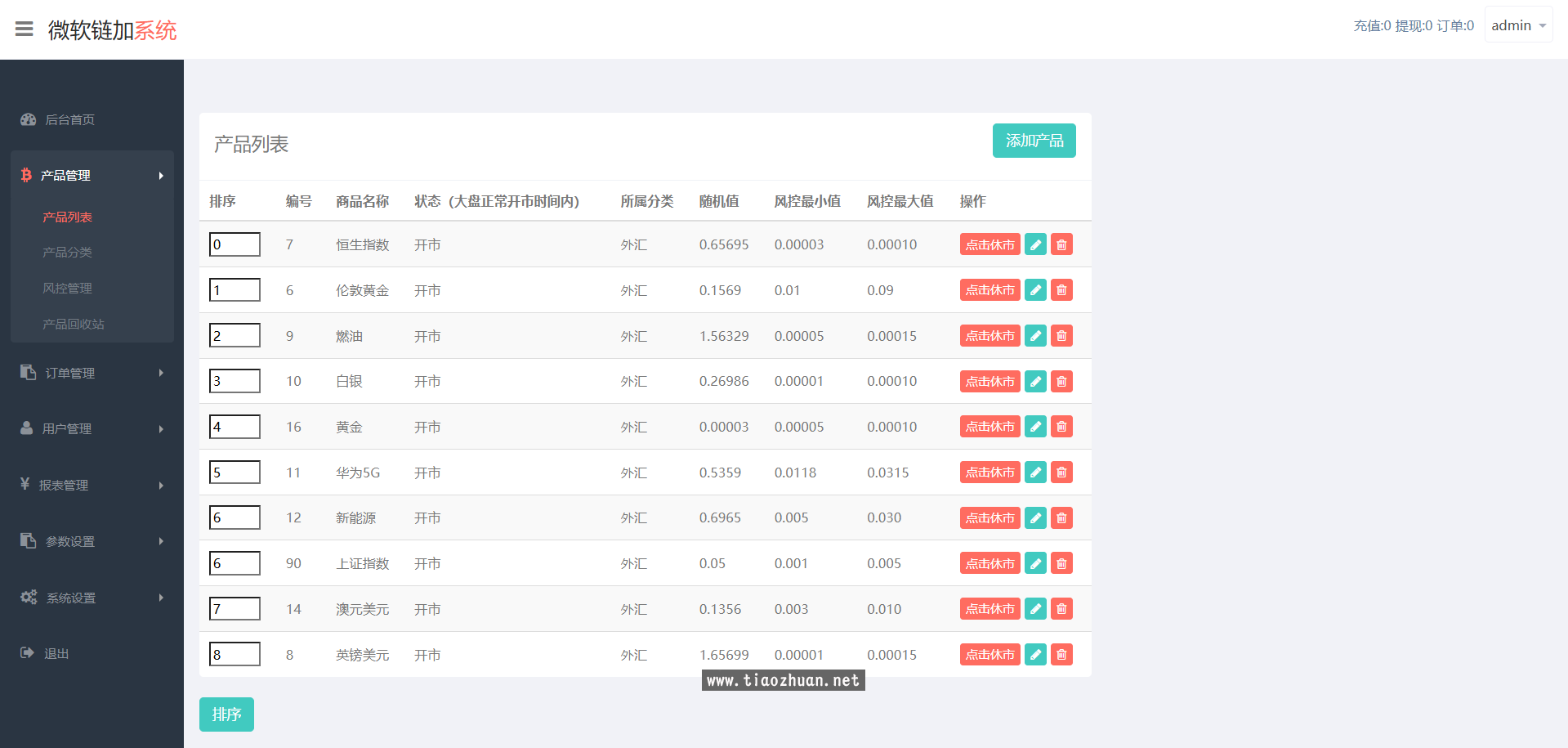Click 点击休市 for 上证指数
Image resolution: width=1568 pixels, height=748 pixels.
990,563
